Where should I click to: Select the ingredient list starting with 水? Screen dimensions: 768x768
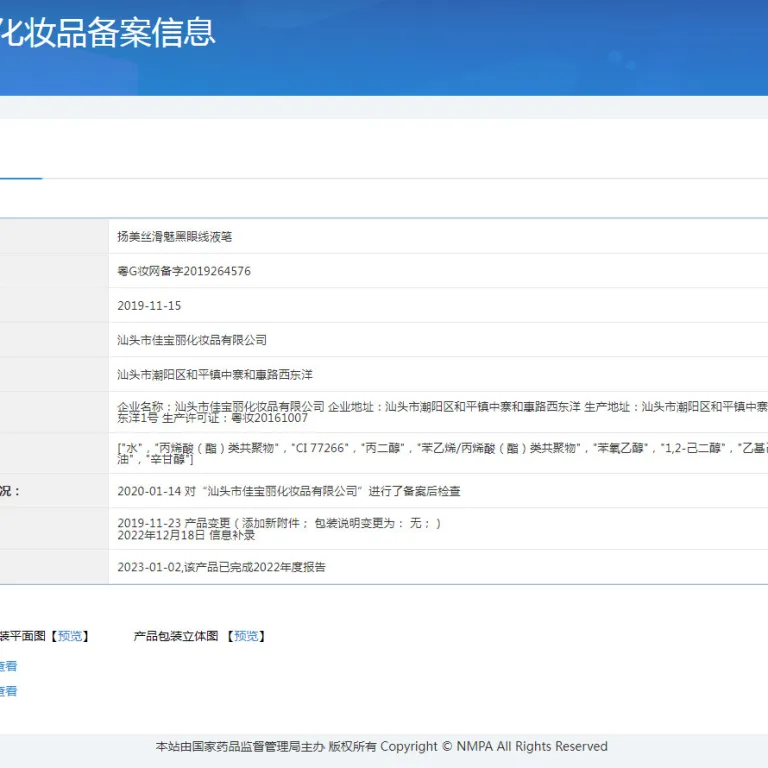coord(442,454)
